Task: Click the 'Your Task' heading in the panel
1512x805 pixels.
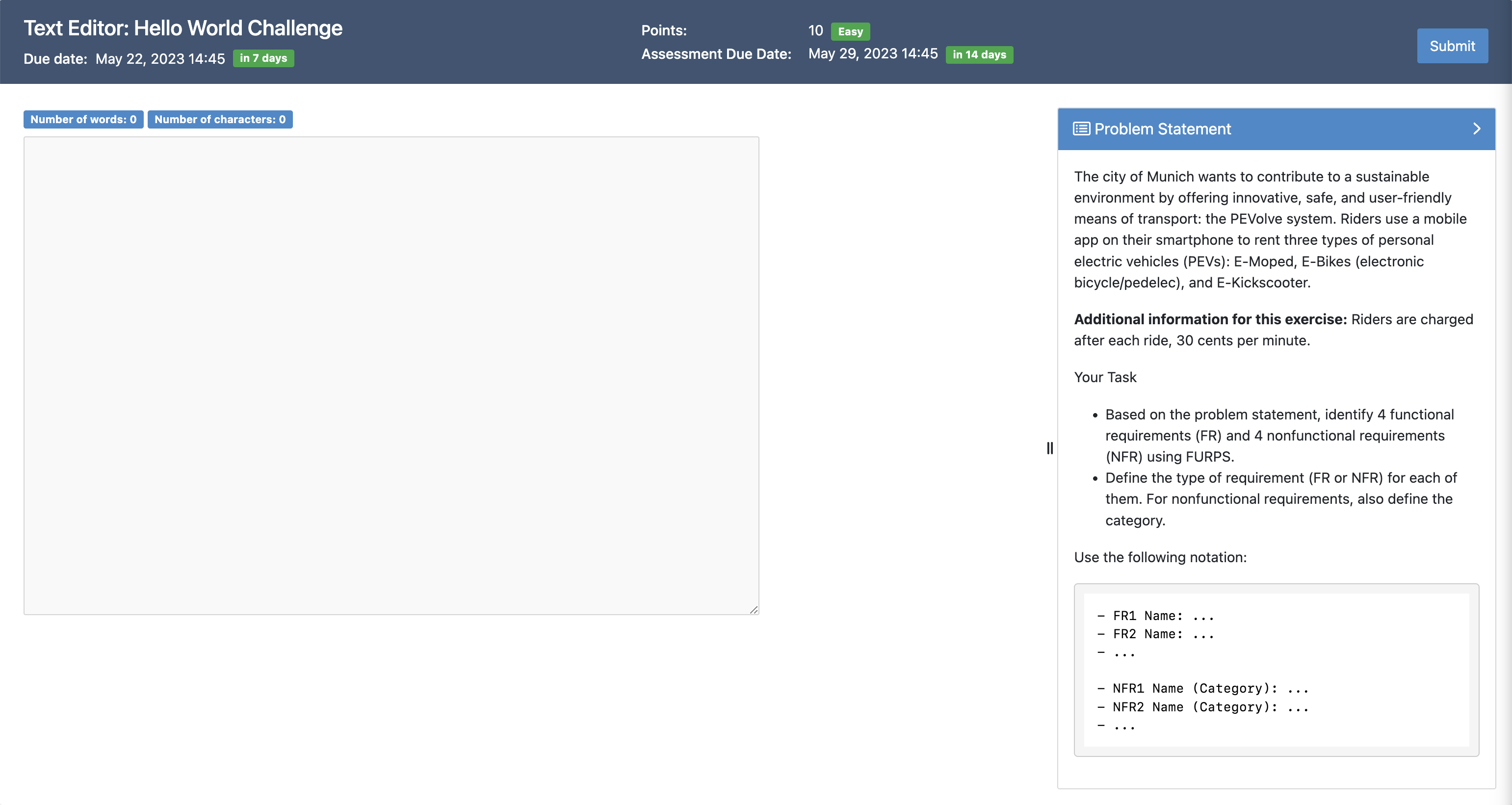Action: (1105, 377)
